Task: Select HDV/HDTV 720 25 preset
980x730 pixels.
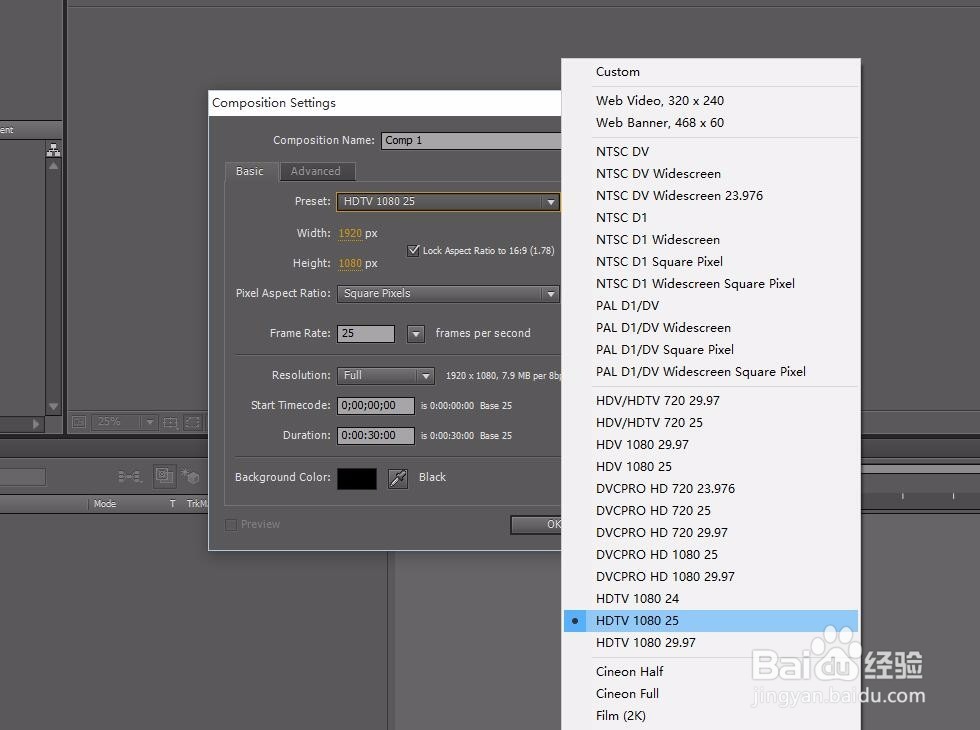Action: (711, 422)
